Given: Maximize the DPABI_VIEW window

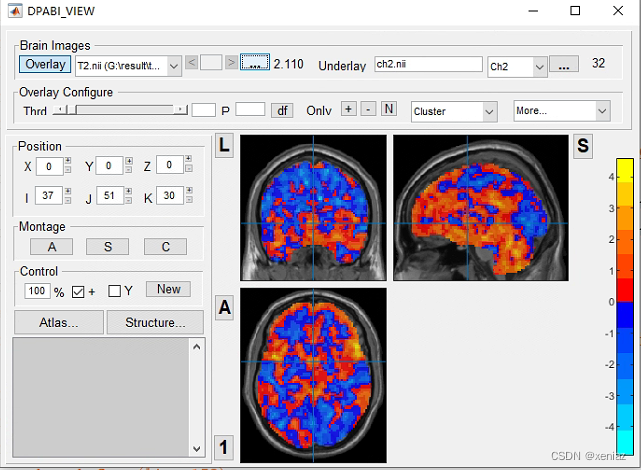Looking at the screenshot, I should pos(575,11).
